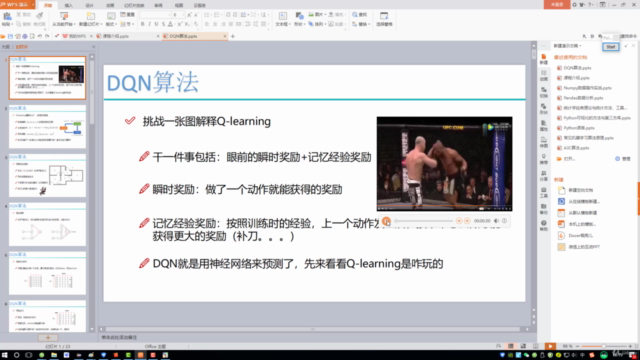Select the Format Painter brush icon
This screenshot has height=360, width=640.
coord(40,16)
